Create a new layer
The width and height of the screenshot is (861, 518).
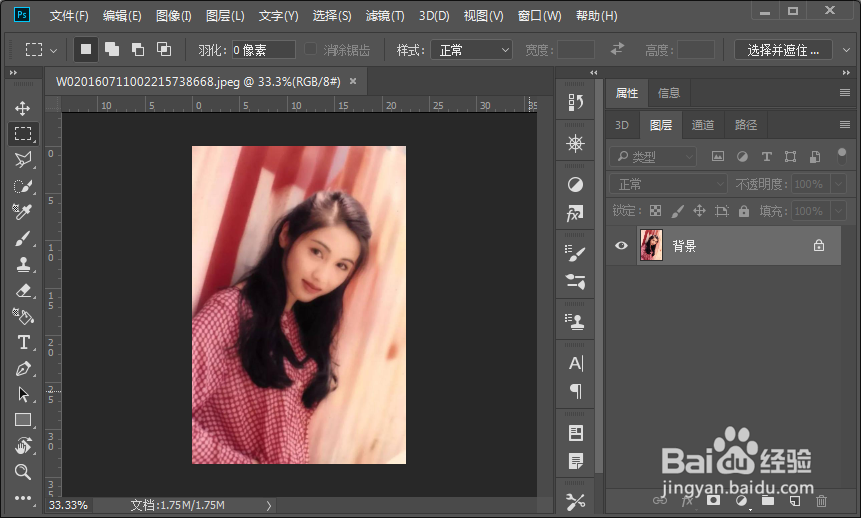(795, 500)
